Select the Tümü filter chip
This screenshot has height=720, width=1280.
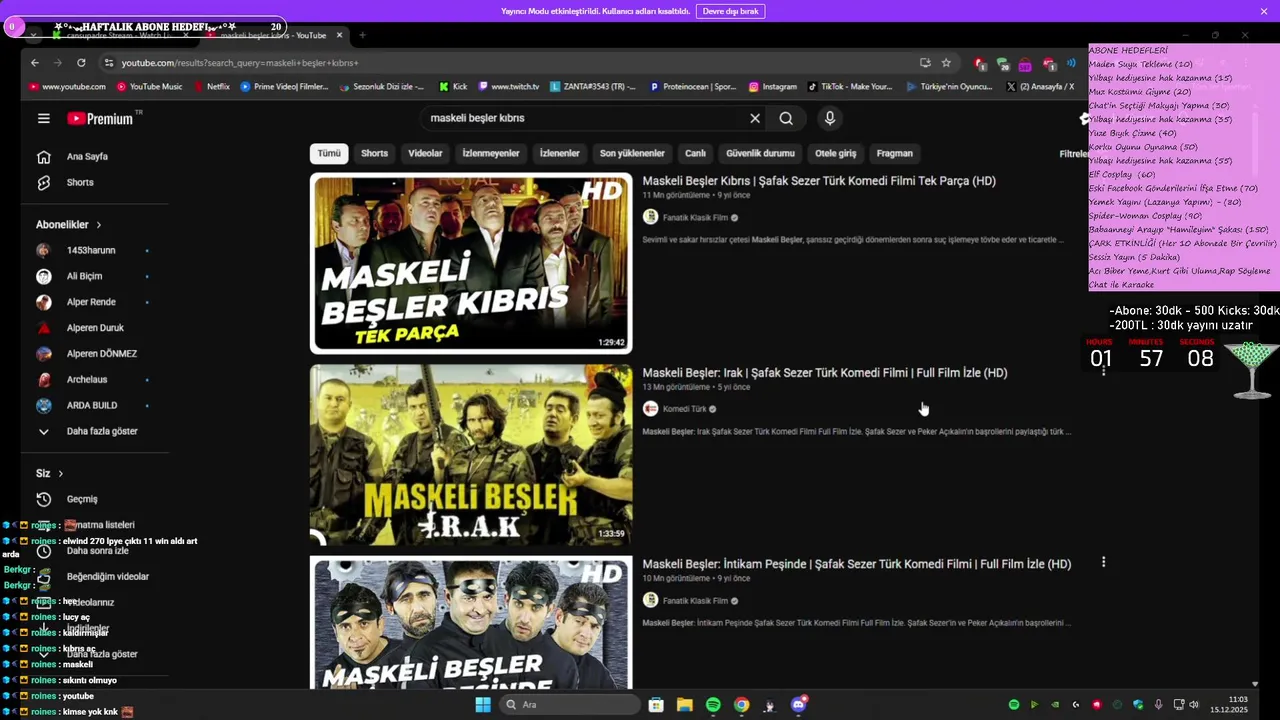(x=329, y=153)
